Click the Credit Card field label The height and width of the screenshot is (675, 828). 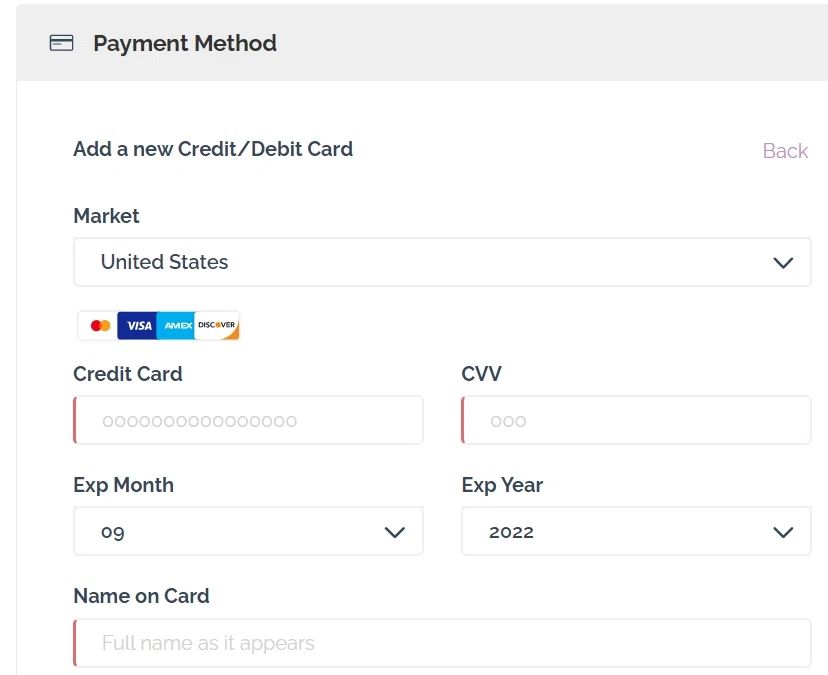click(128, 375)
